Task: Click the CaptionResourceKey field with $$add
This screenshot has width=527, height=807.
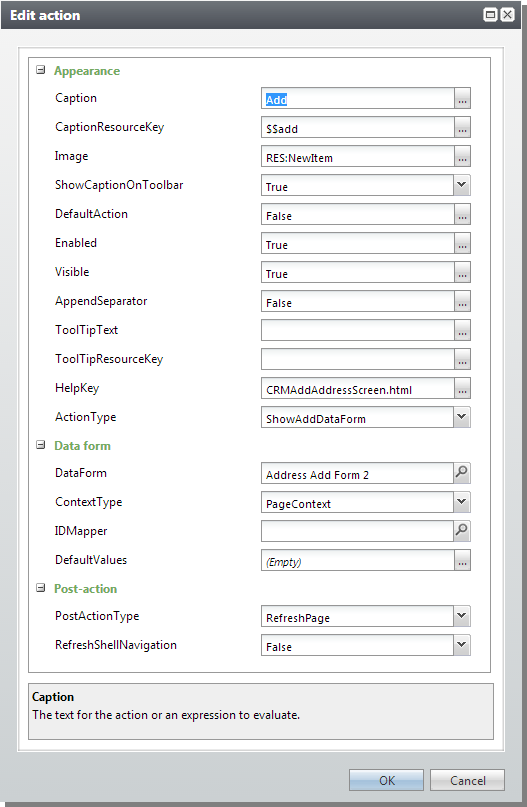Action: [x=358, y=127]
